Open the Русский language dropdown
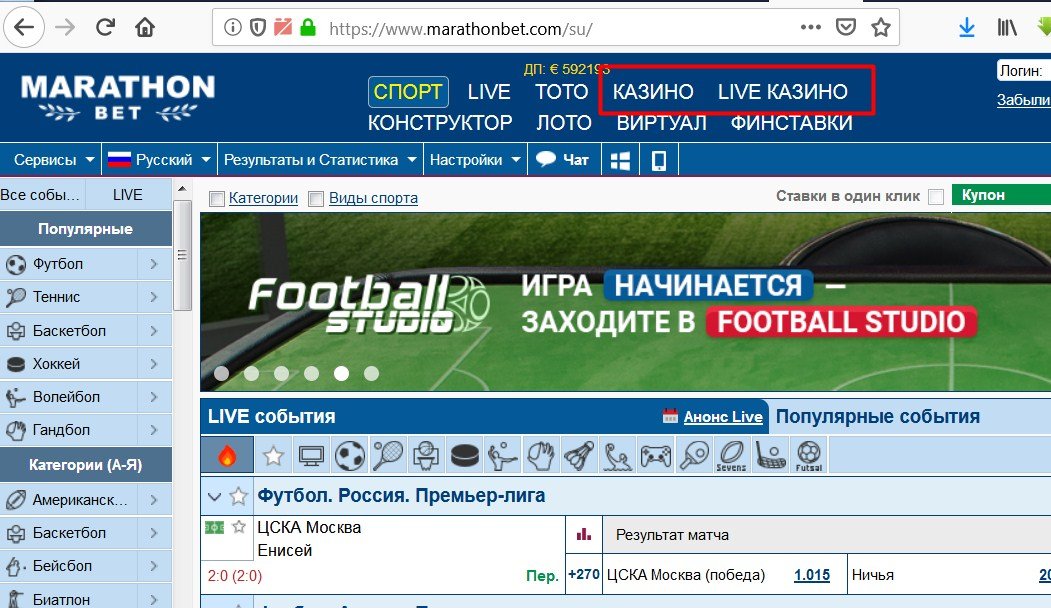Viewport: 1051px width, 608px height. tap(160, 160)
